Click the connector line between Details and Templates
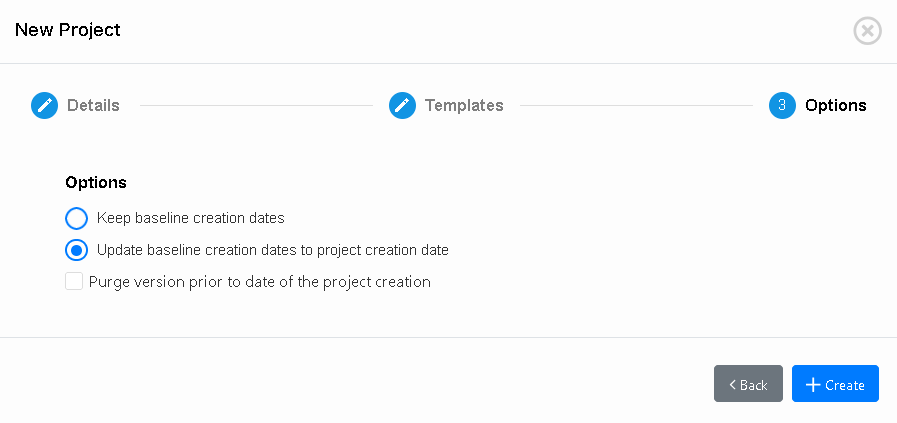 256,105
